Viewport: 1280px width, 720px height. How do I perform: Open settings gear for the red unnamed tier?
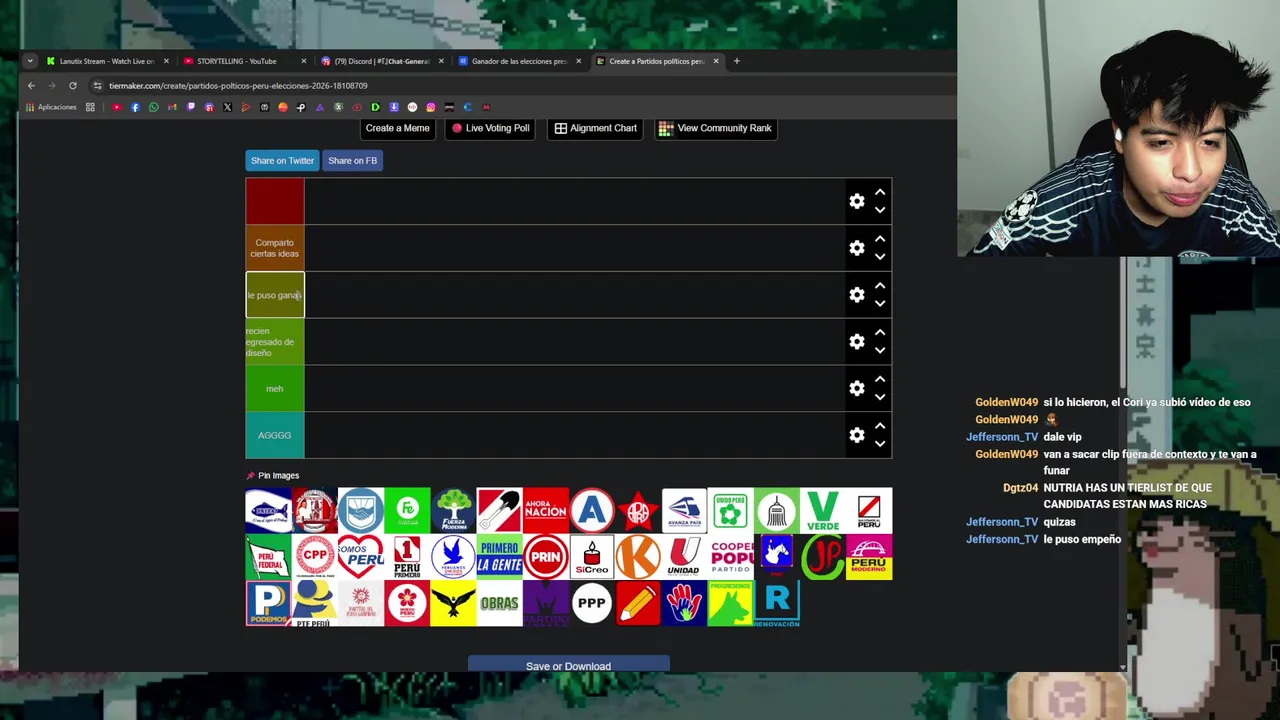(x=857, y=201)
